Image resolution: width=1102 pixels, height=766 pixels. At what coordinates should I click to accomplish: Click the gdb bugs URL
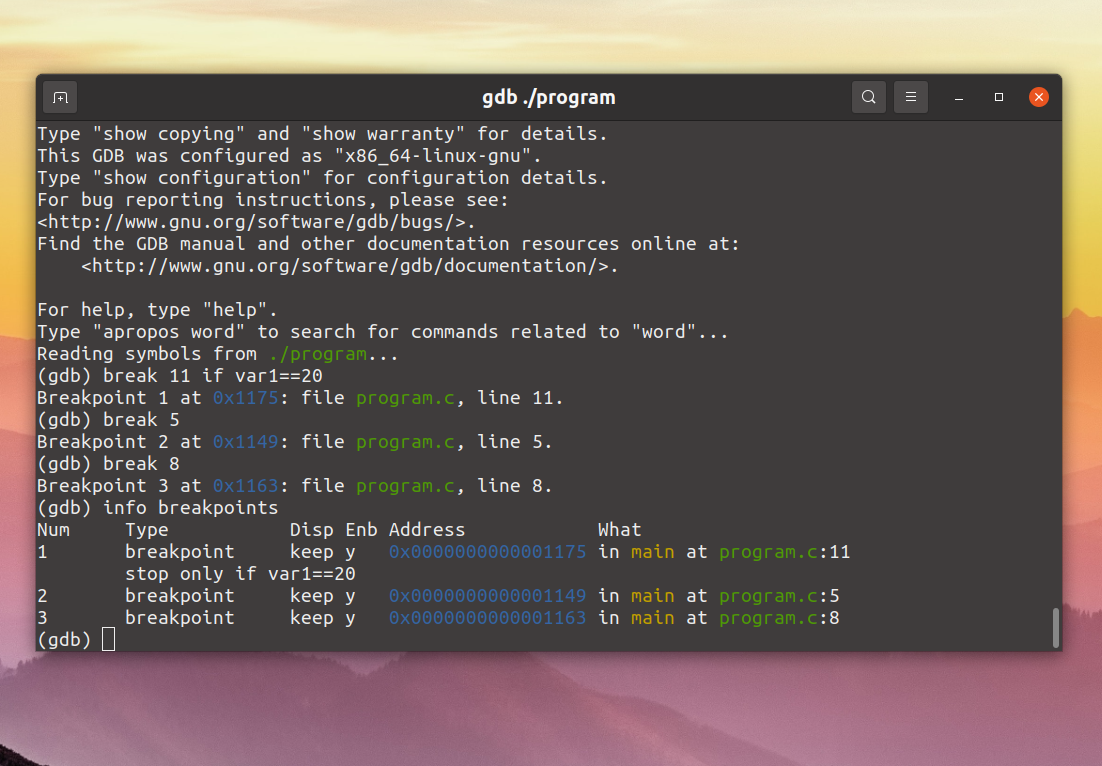[257, 222]
